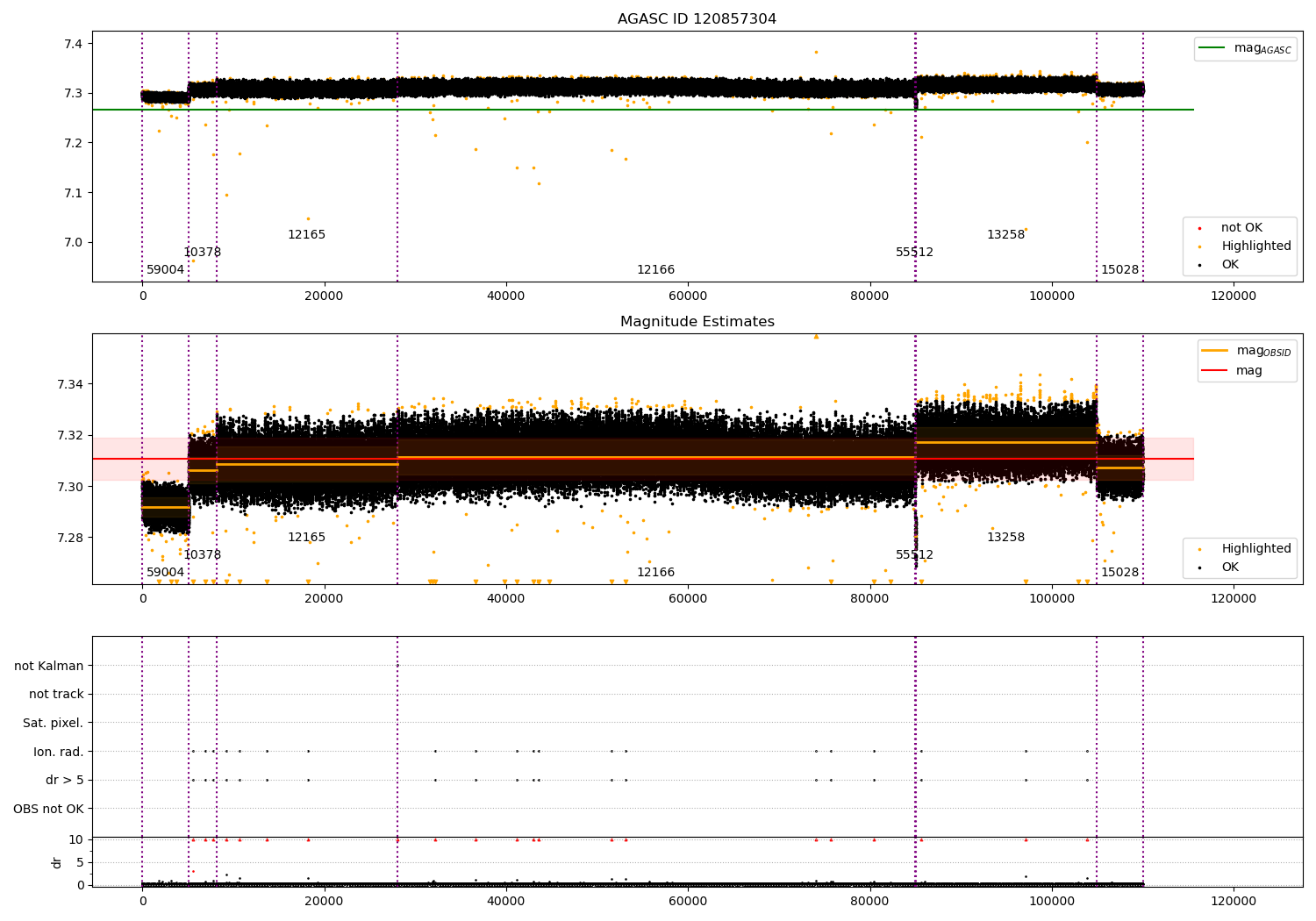The image size is (1316, 921).
Task: Click x-axis tick 40000 under Magnitude Estimates plot
Action: point(506,599)
